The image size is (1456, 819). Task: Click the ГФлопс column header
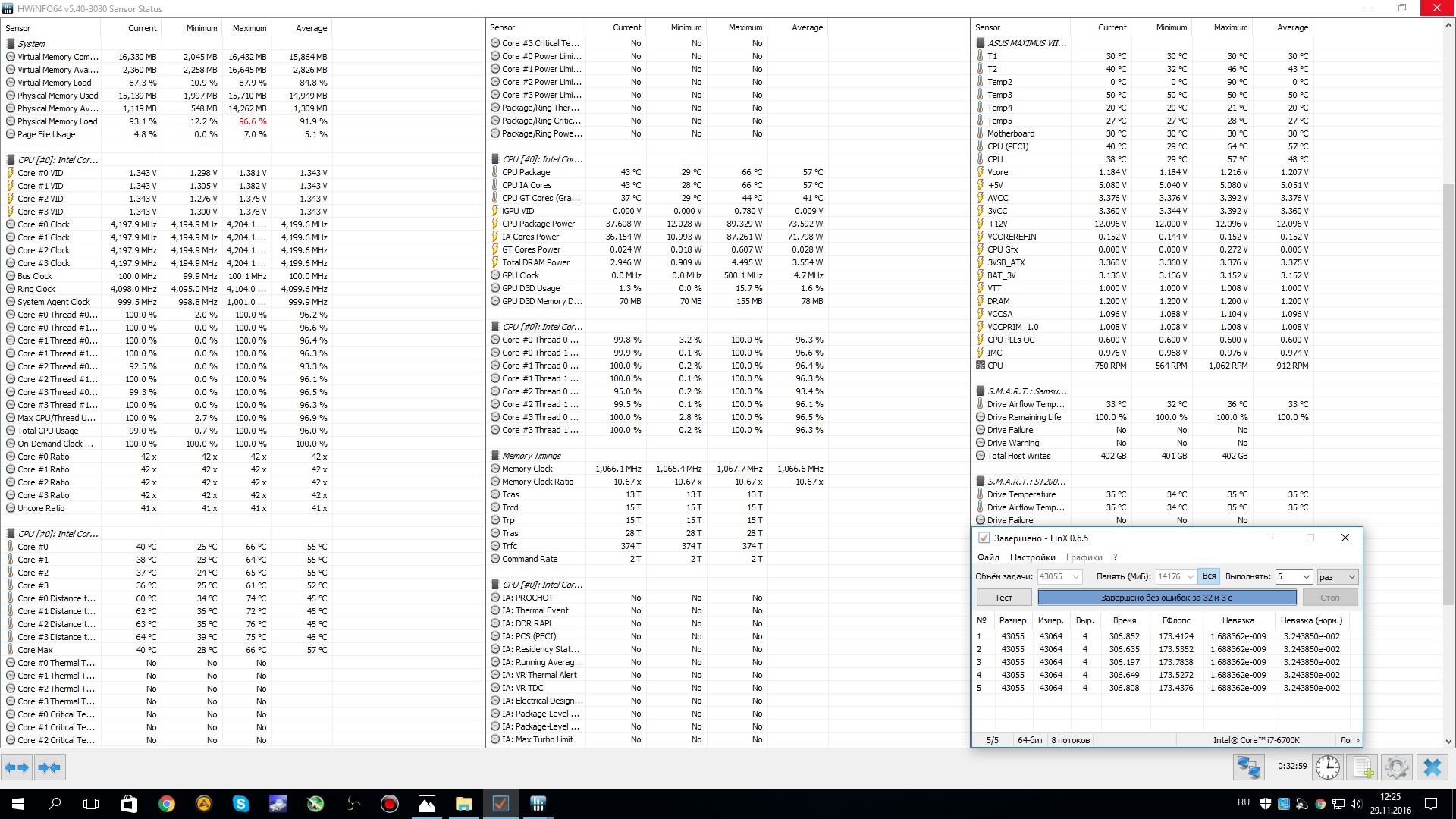click(1175, 620)
